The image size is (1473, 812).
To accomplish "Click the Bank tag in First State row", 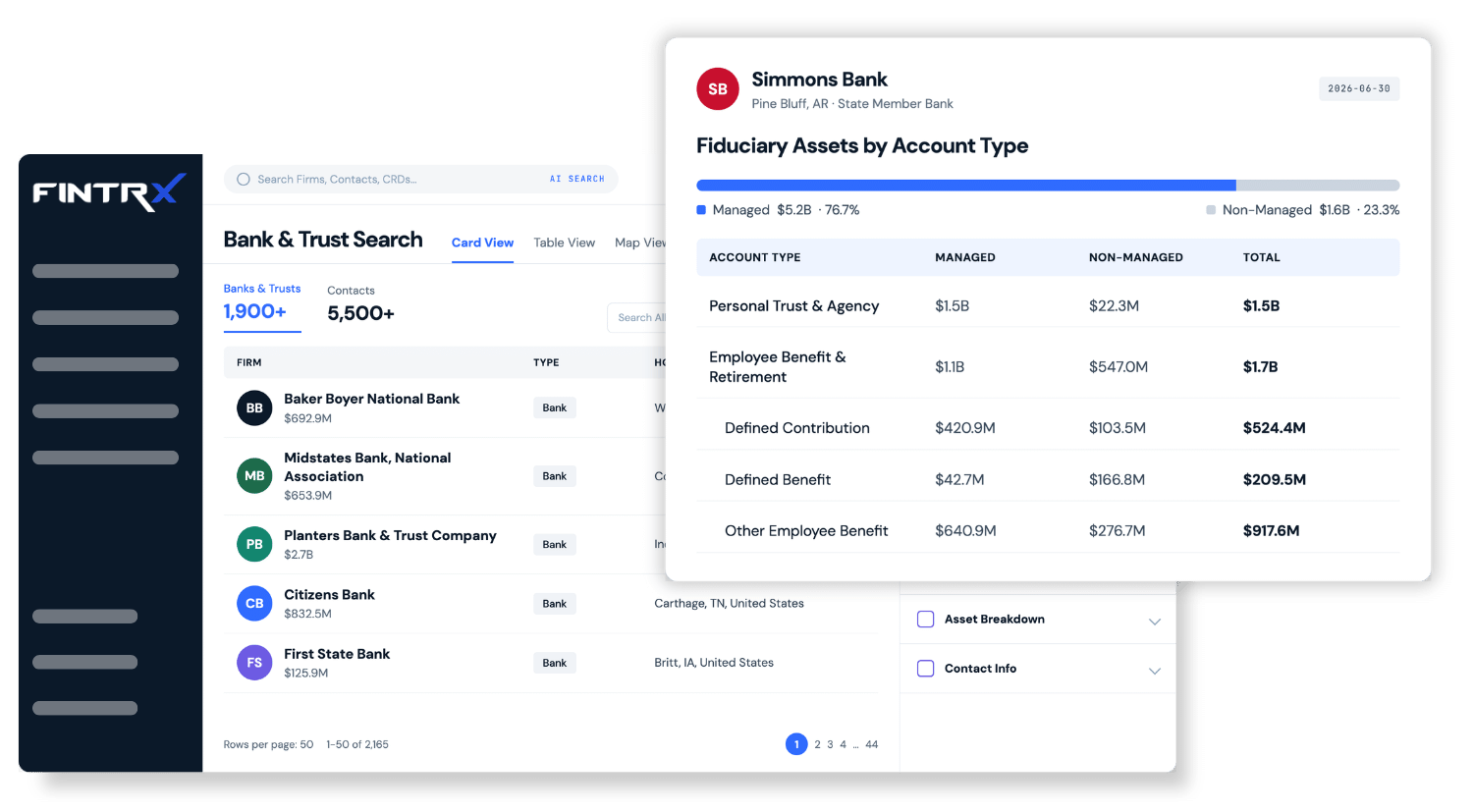I will click(x=555, y=663).
